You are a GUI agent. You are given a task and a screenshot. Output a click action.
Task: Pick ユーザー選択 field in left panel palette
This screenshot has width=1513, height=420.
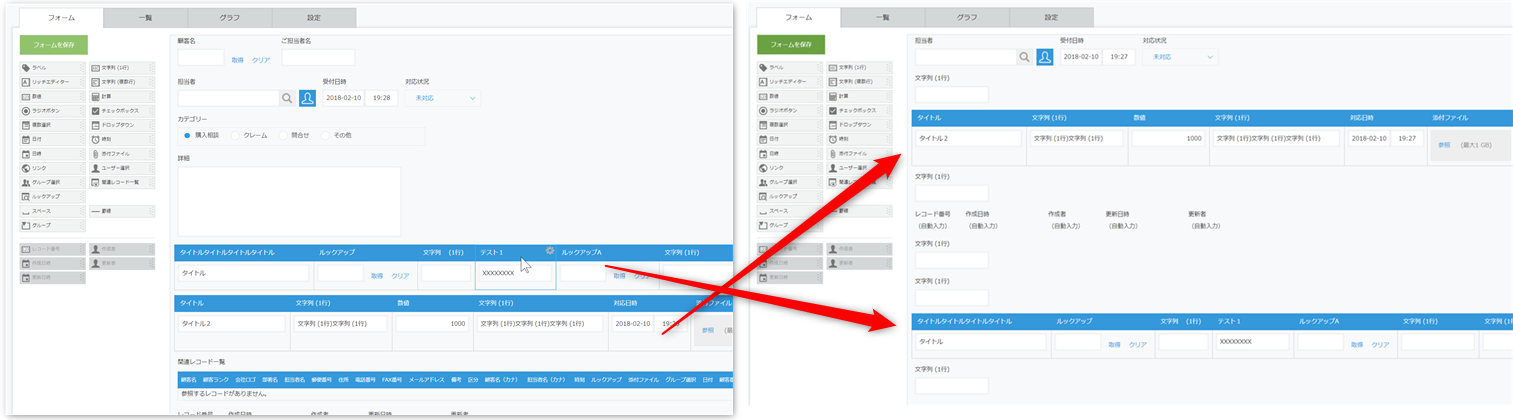point(122,168)
